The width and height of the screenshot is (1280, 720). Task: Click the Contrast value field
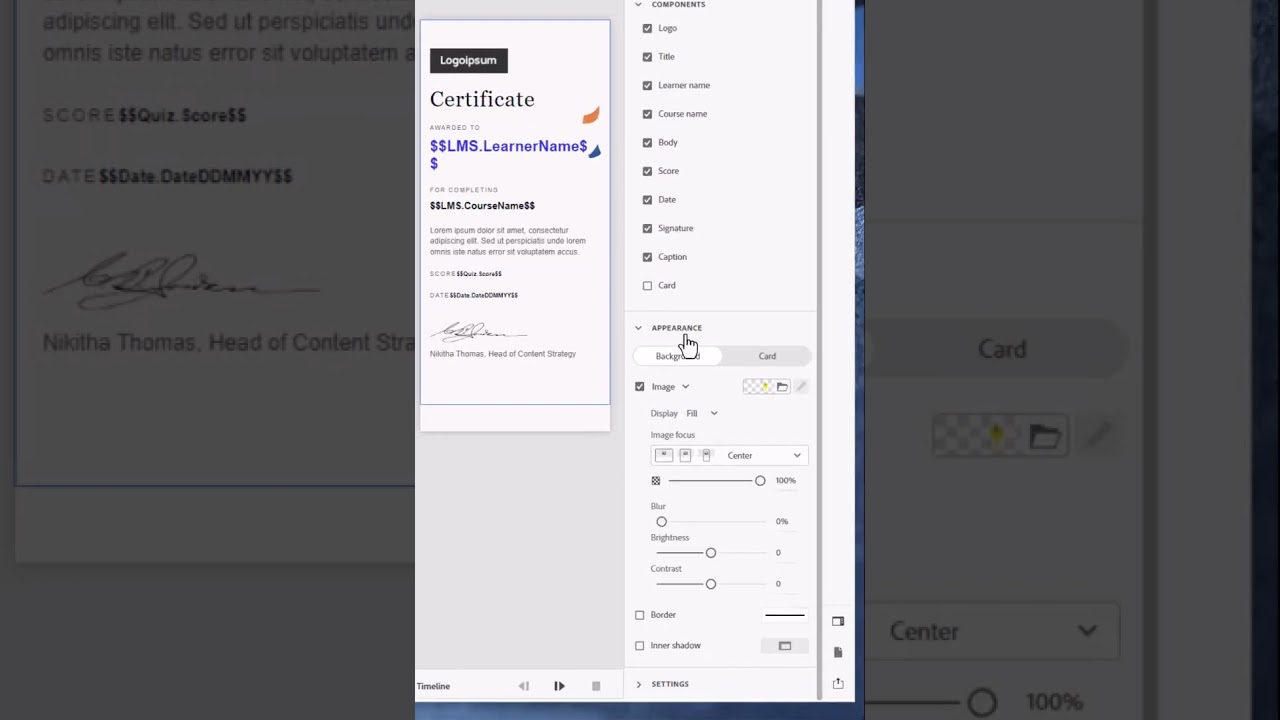[x=778, y=584]
